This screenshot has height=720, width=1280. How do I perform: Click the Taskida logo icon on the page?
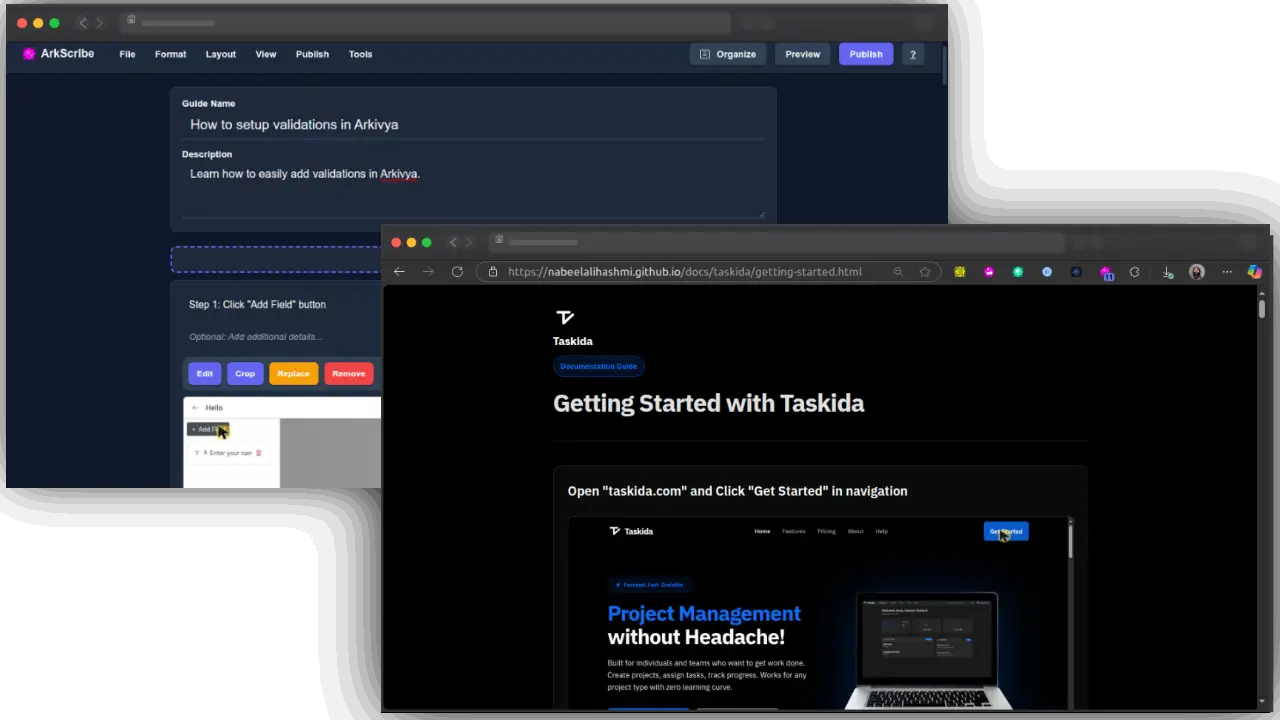pos(565,317)
